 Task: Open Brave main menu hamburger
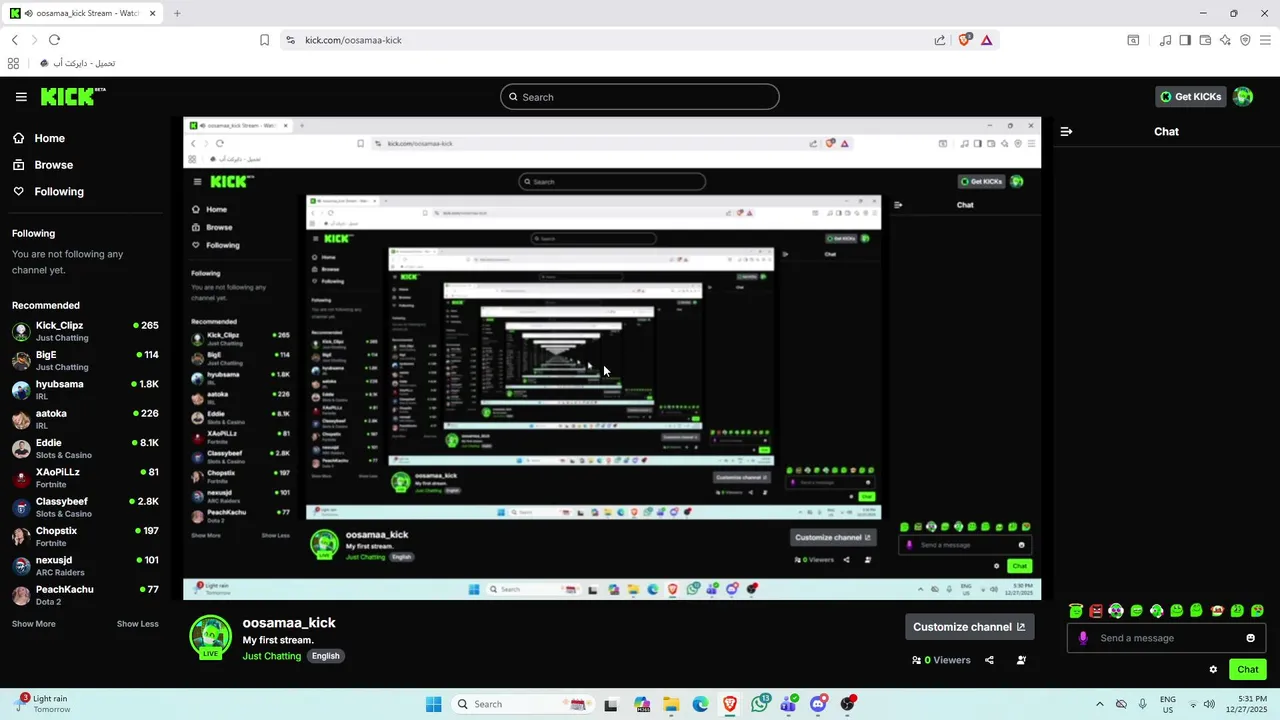tap(1265, 40)
